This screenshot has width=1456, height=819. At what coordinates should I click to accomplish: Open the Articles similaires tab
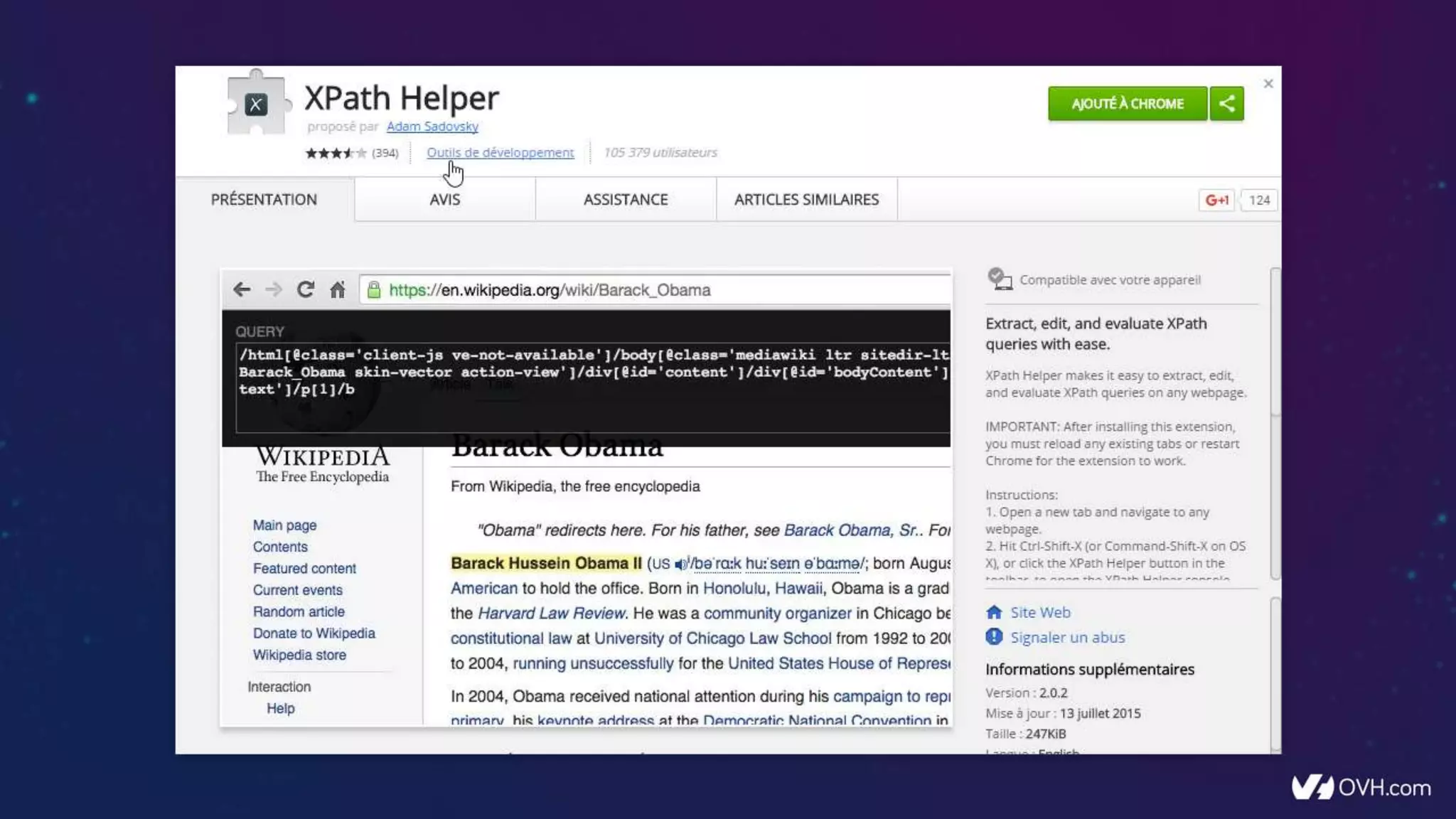[x=806, y=200]
